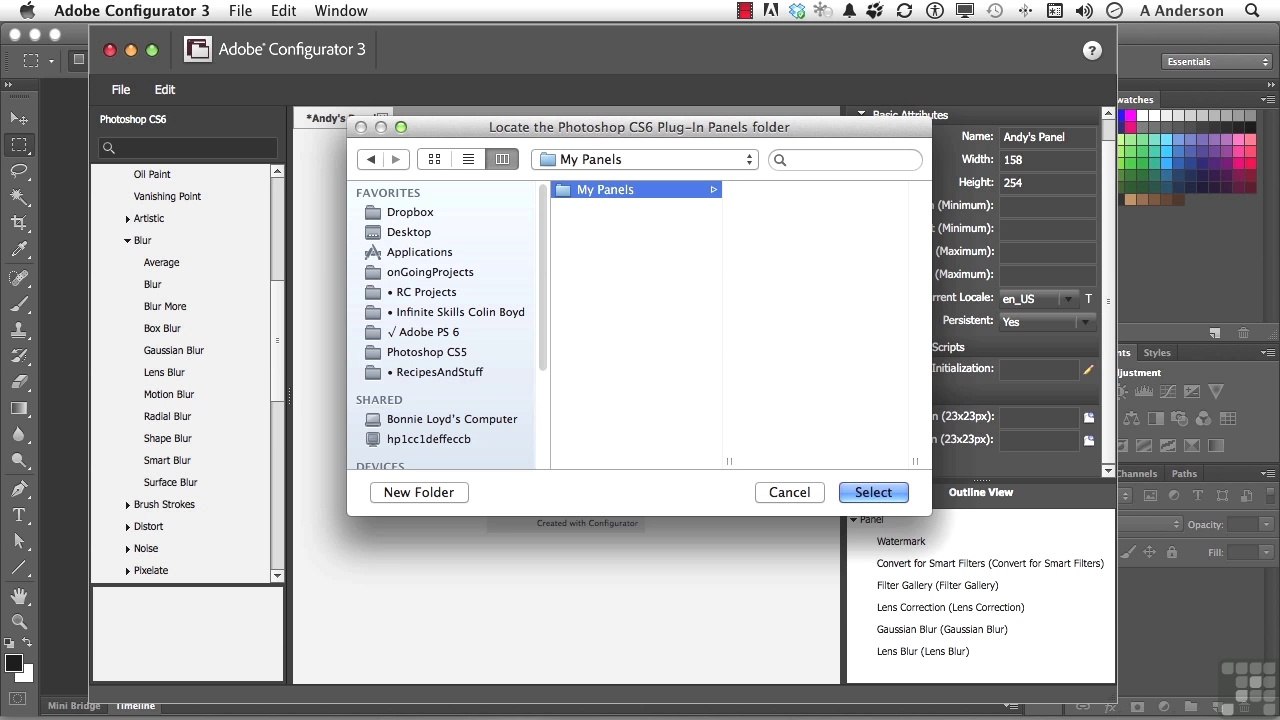Image resolution: width=1280 pixels, height=720 pixels.
Task: Switch file dialog to column view
Action: 502,159
